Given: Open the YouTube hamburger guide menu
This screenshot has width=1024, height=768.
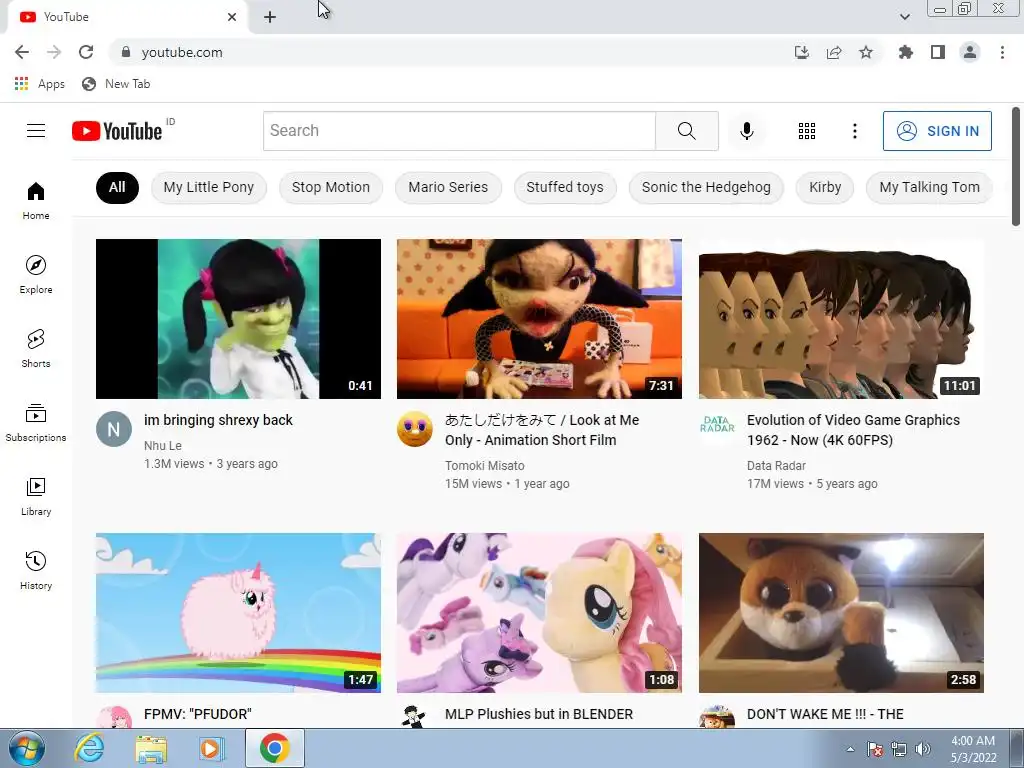Looking at the screenshot, I should coord(36,131).
